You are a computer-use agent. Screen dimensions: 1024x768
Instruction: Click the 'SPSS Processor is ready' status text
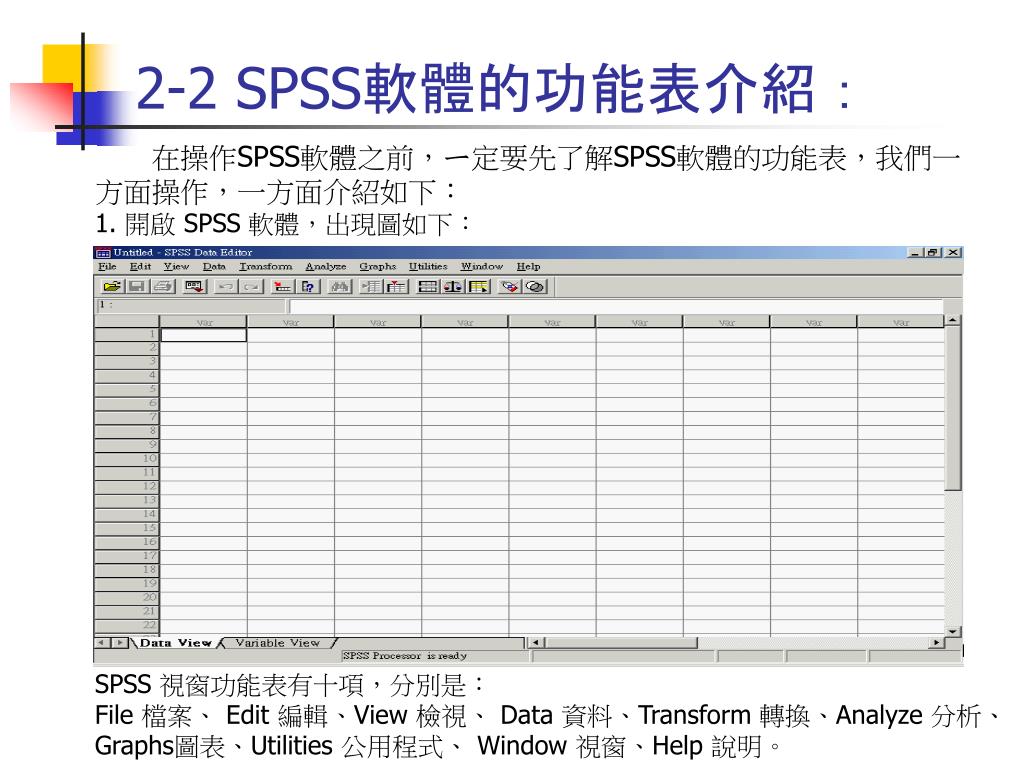404,656
